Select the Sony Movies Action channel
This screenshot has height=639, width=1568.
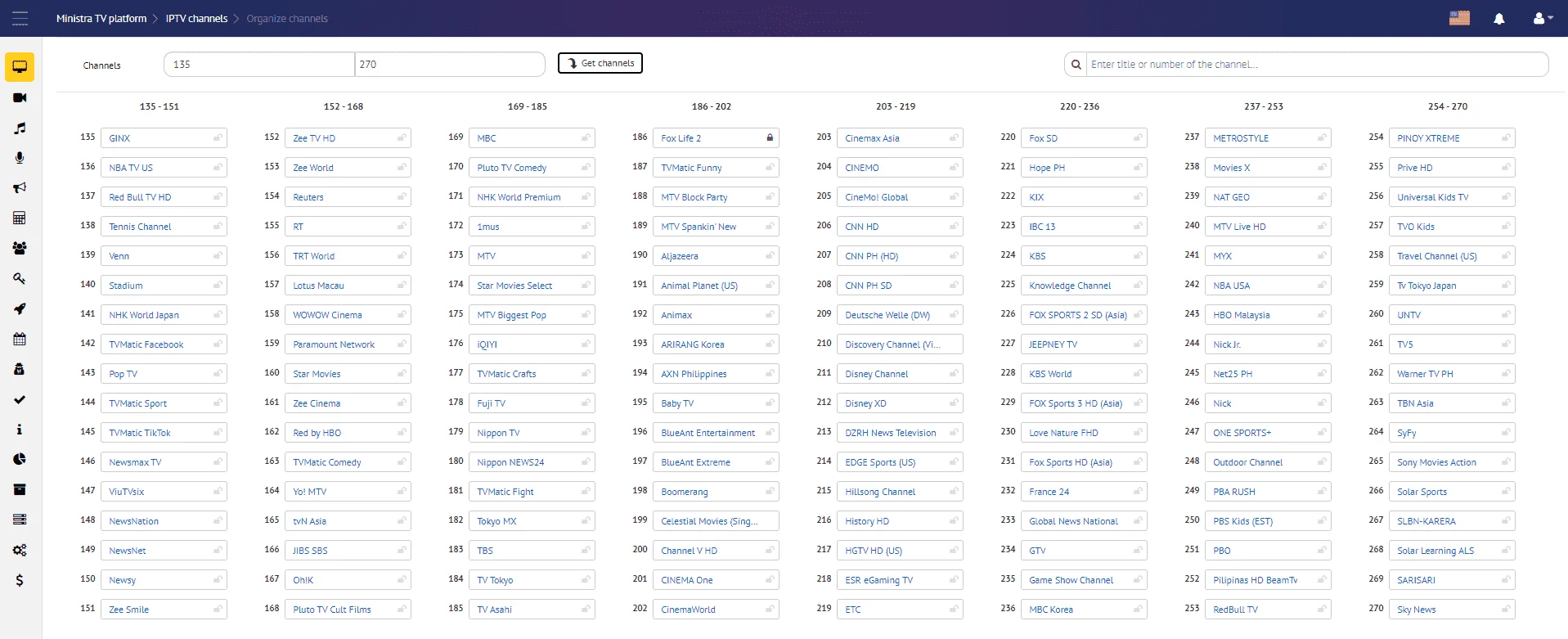point(1452,462)
